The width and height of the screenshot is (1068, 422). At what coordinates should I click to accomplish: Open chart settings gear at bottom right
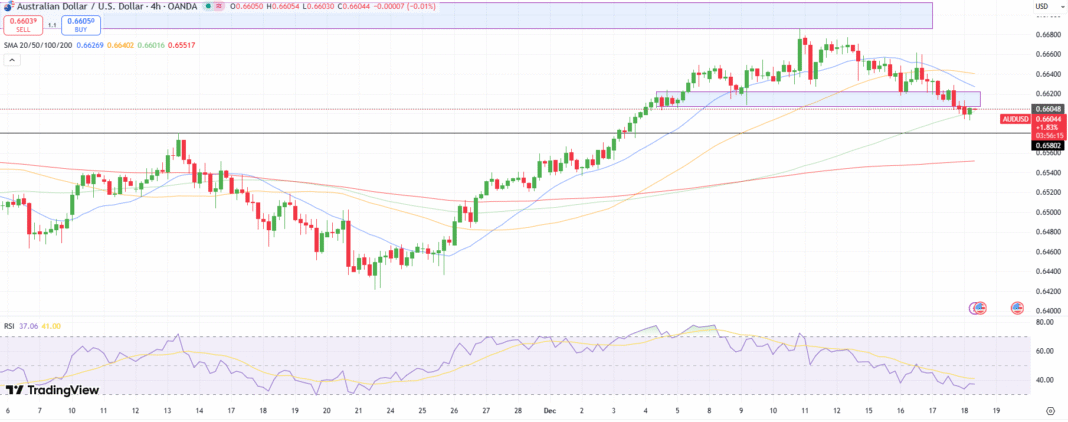[x=1050, y=410]
